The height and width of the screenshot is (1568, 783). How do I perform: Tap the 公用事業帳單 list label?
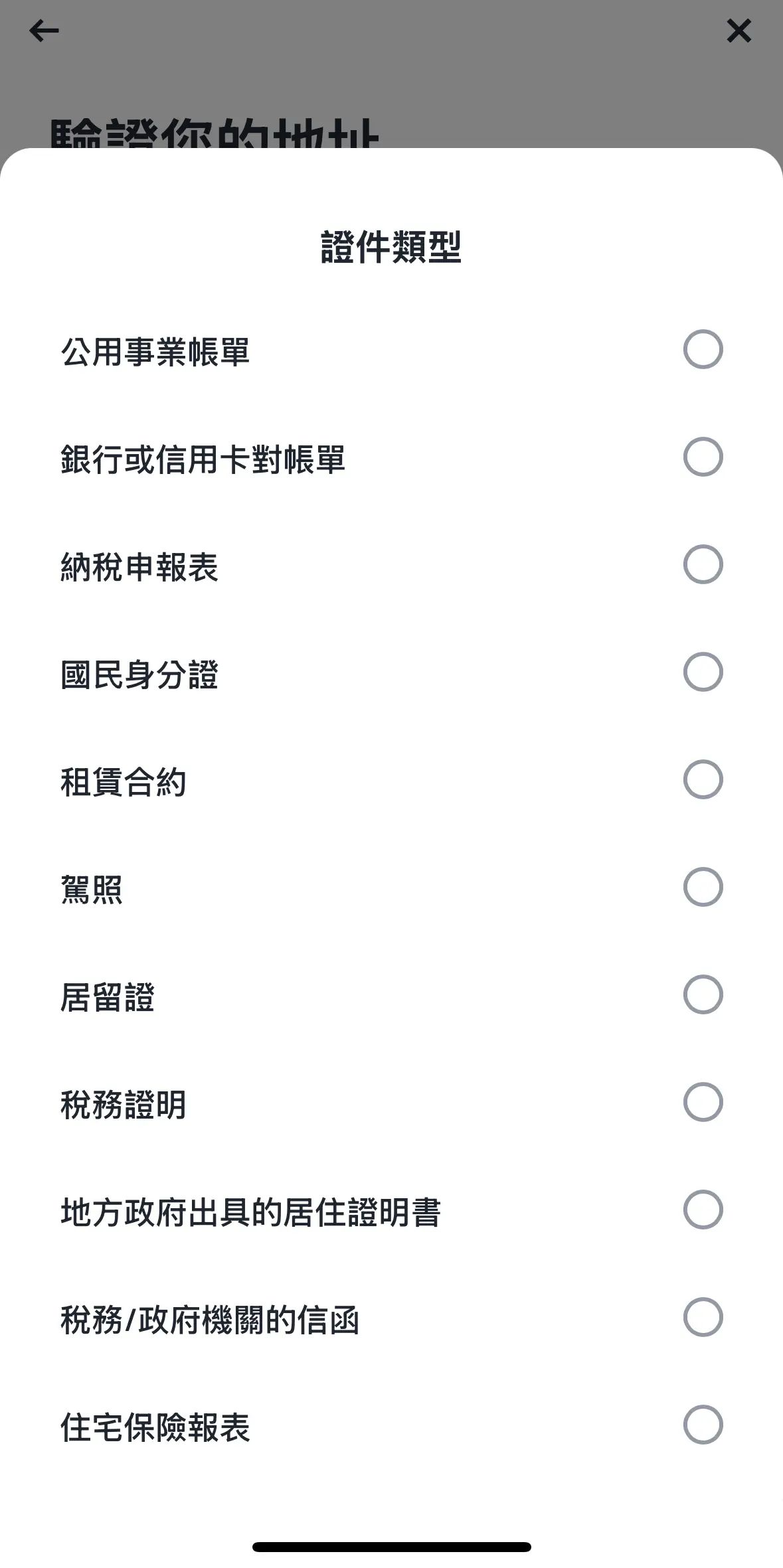[155, 351]
